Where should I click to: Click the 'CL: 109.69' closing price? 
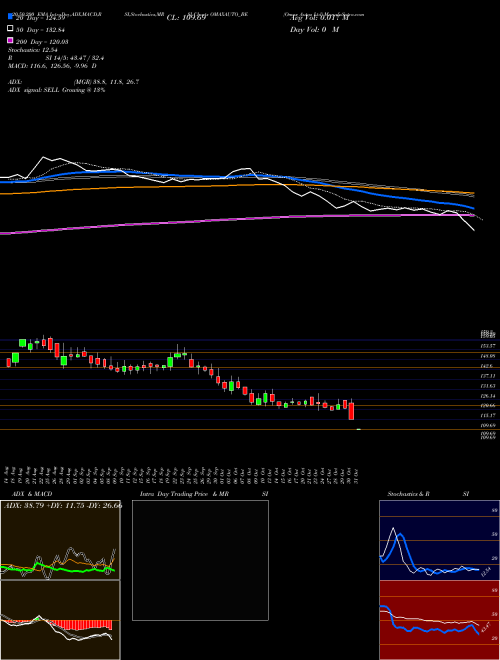[x=186, y=18]
